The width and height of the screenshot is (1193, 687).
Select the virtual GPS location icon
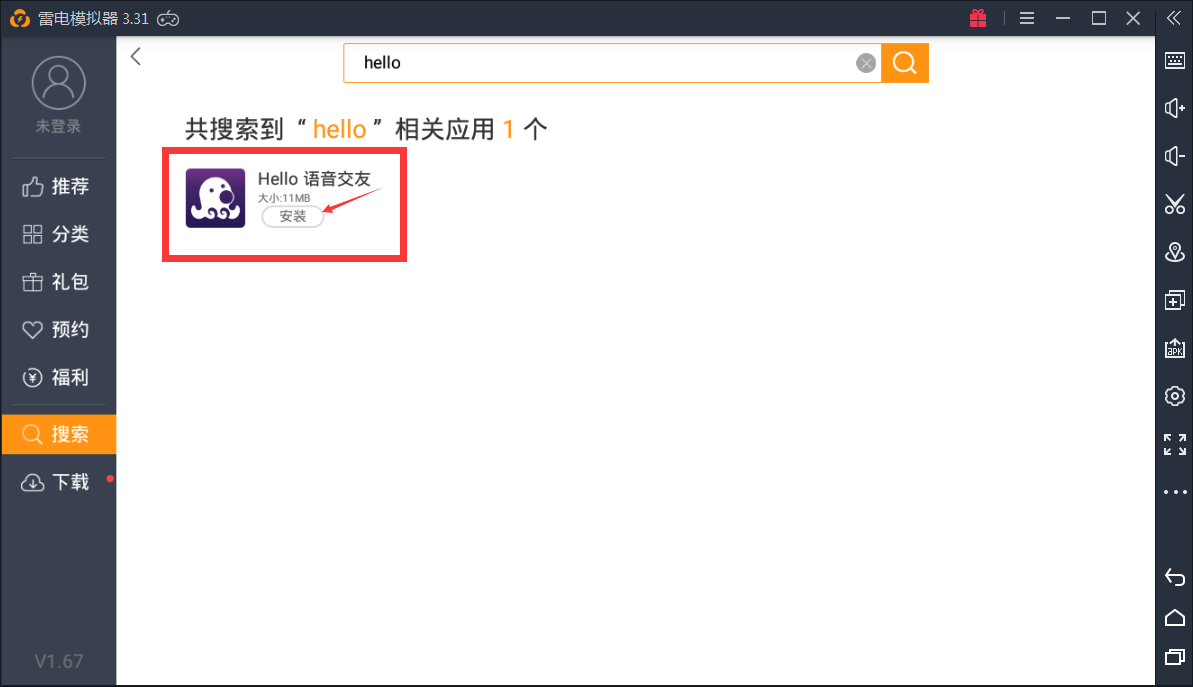(1174, 252)
